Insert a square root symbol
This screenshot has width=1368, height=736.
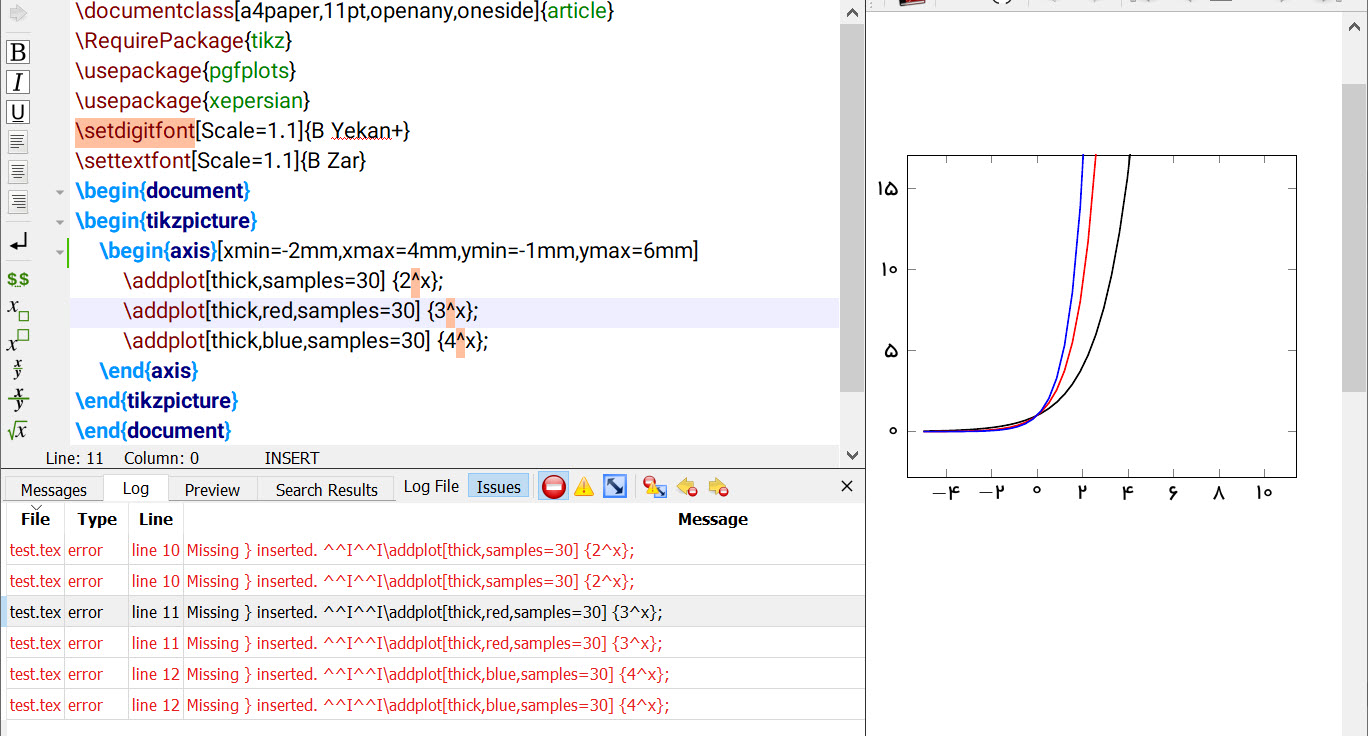18,431
